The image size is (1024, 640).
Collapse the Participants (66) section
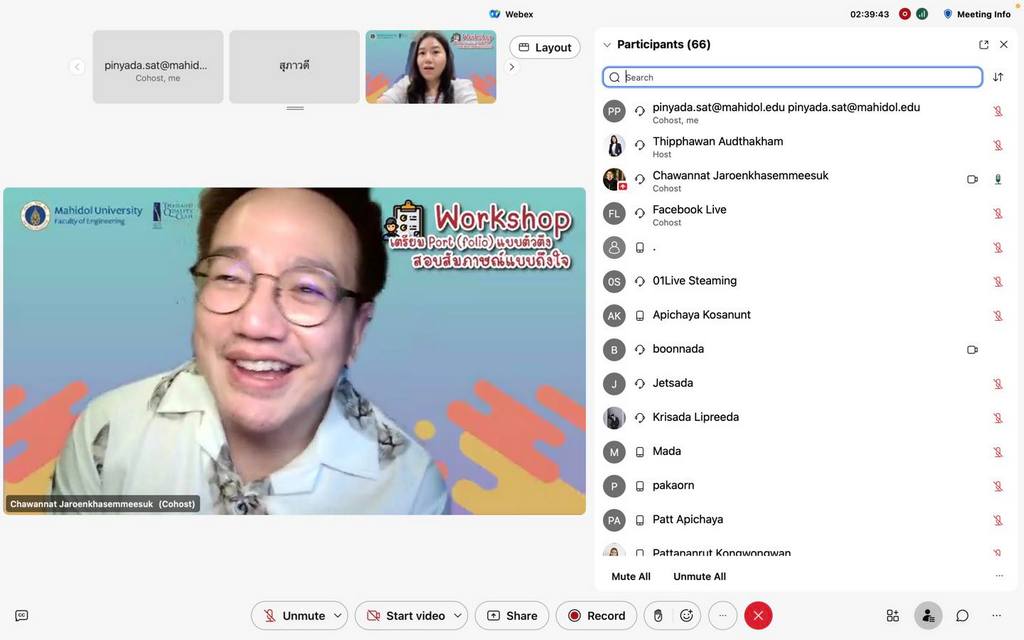coord(607,45)
